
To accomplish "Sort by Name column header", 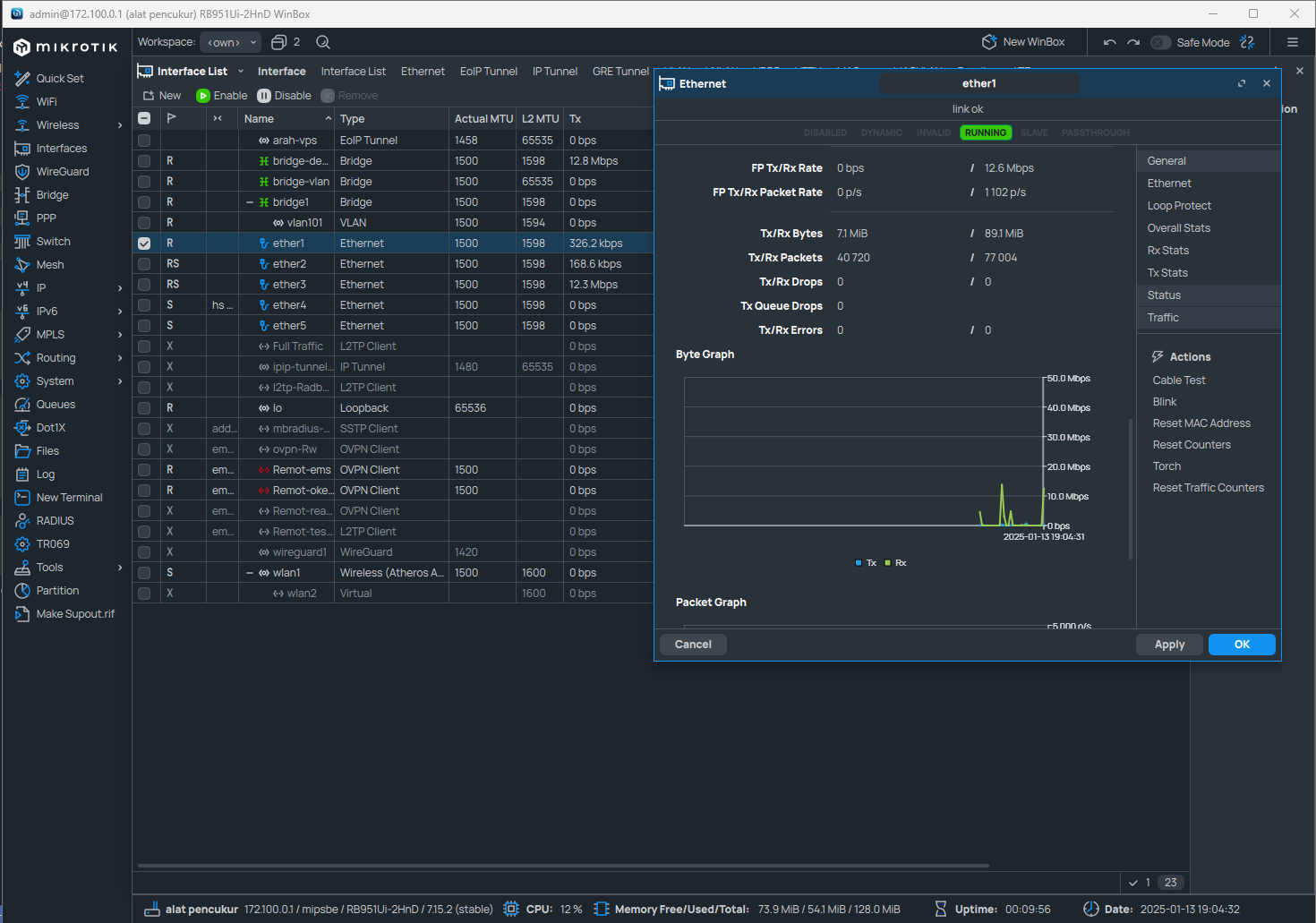I will tap(286, 118).
